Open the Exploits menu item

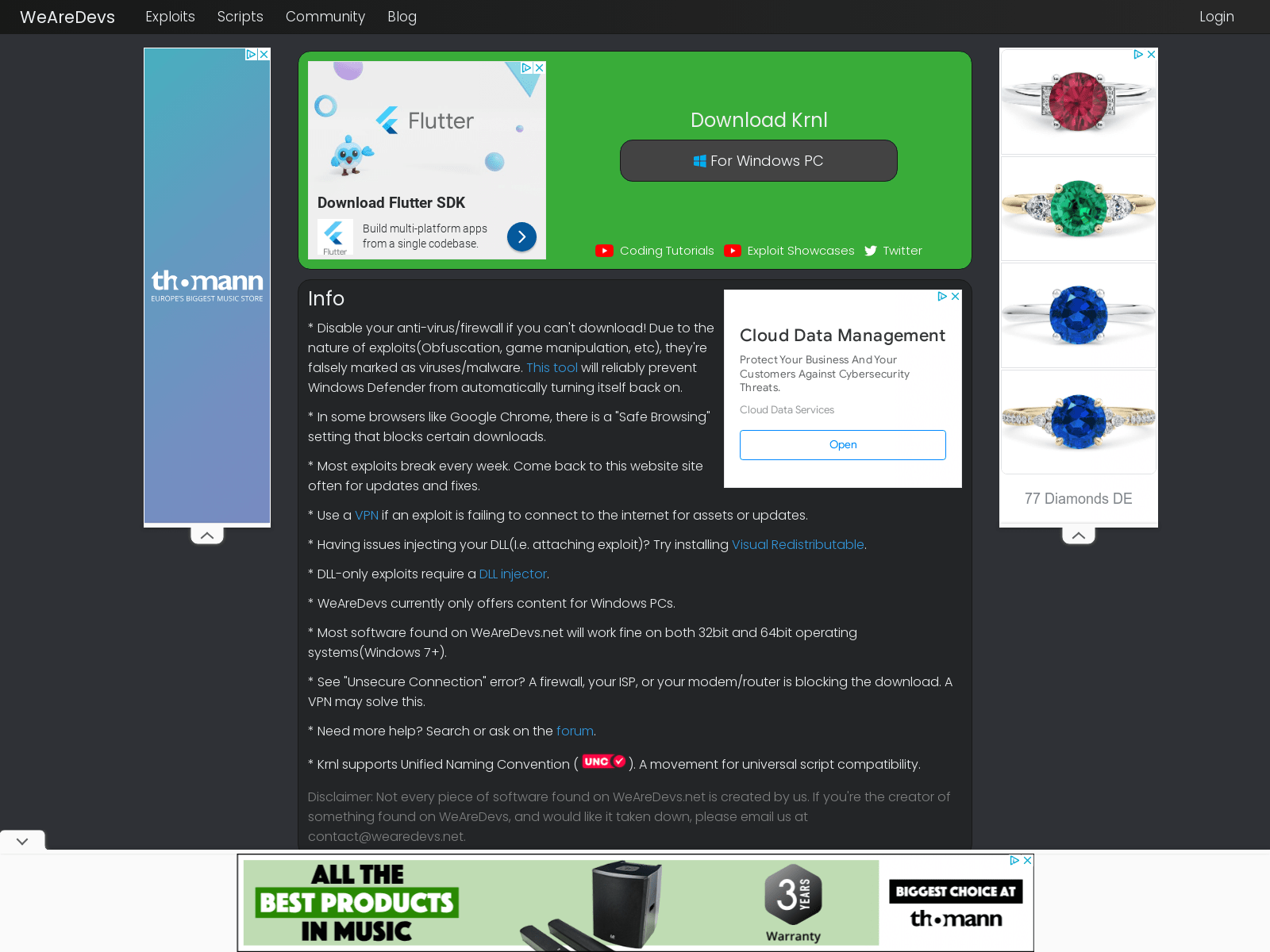pyautogui.click(x=170, y=17)
